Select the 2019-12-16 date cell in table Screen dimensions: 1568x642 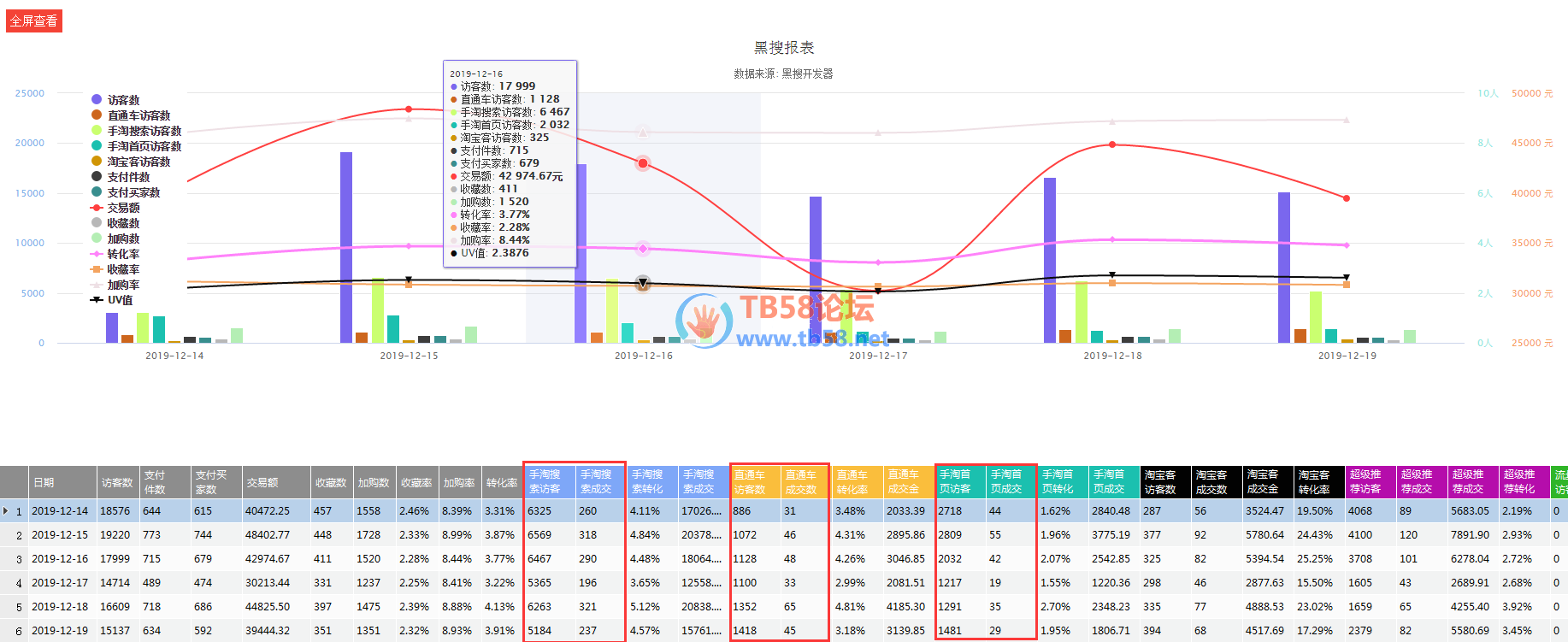(x=60, y=559)
